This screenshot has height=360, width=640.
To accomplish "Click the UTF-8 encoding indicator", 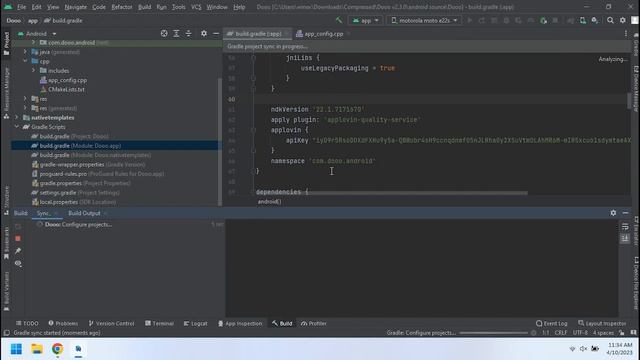I will (580, 333).
